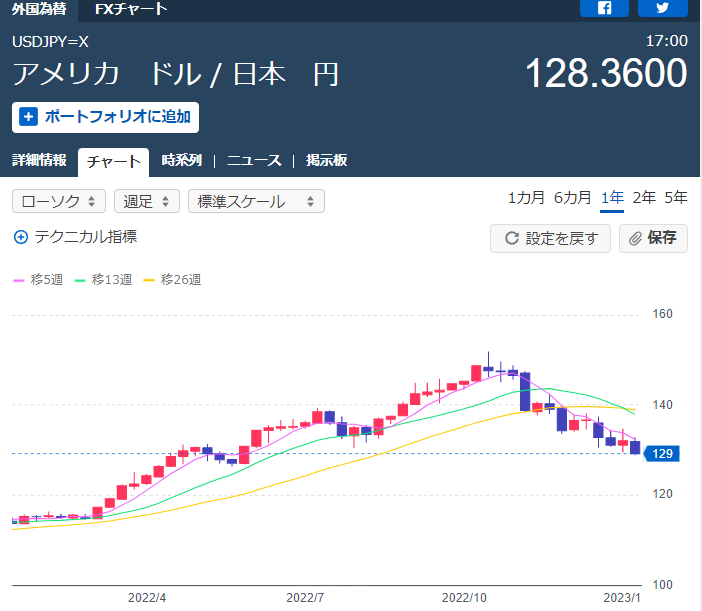
Task: Click the 移5週 pink legend entry
Action: [39, 280]
